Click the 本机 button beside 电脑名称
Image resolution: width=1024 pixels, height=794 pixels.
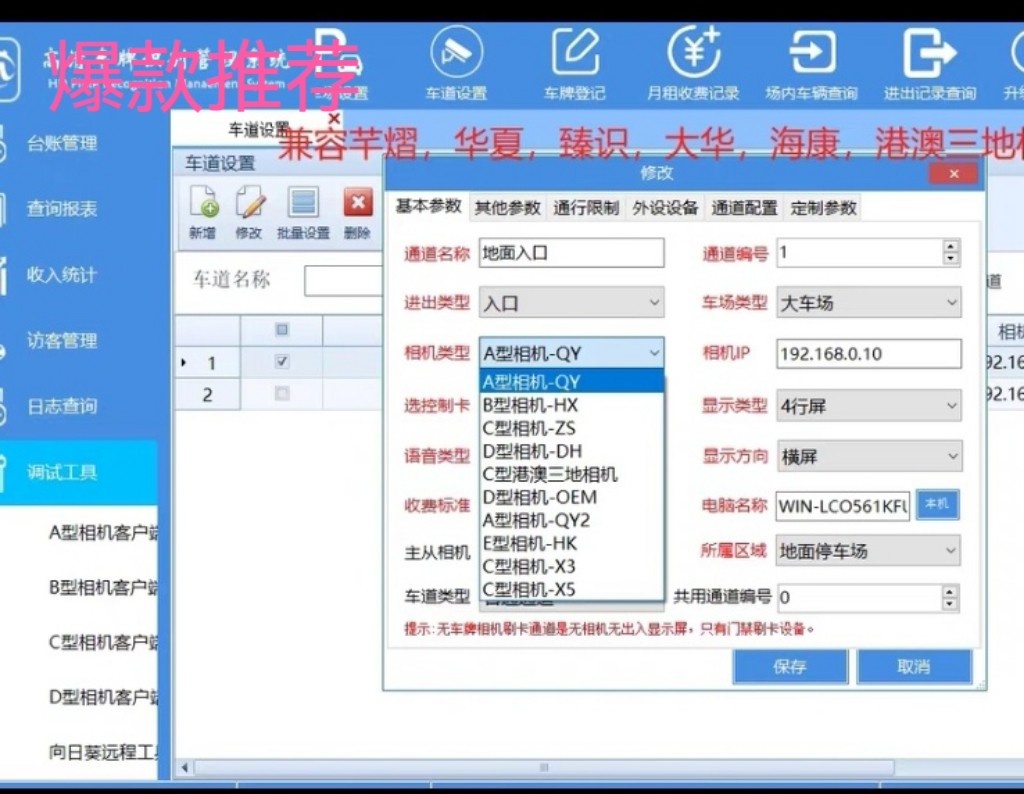coord(936,506)
